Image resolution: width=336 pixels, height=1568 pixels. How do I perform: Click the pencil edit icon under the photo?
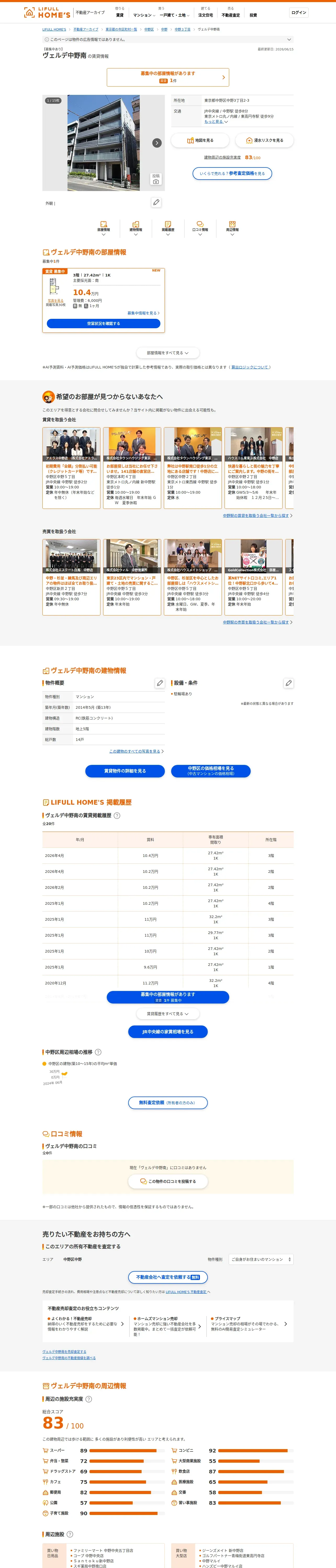click(x=156, y=202)
